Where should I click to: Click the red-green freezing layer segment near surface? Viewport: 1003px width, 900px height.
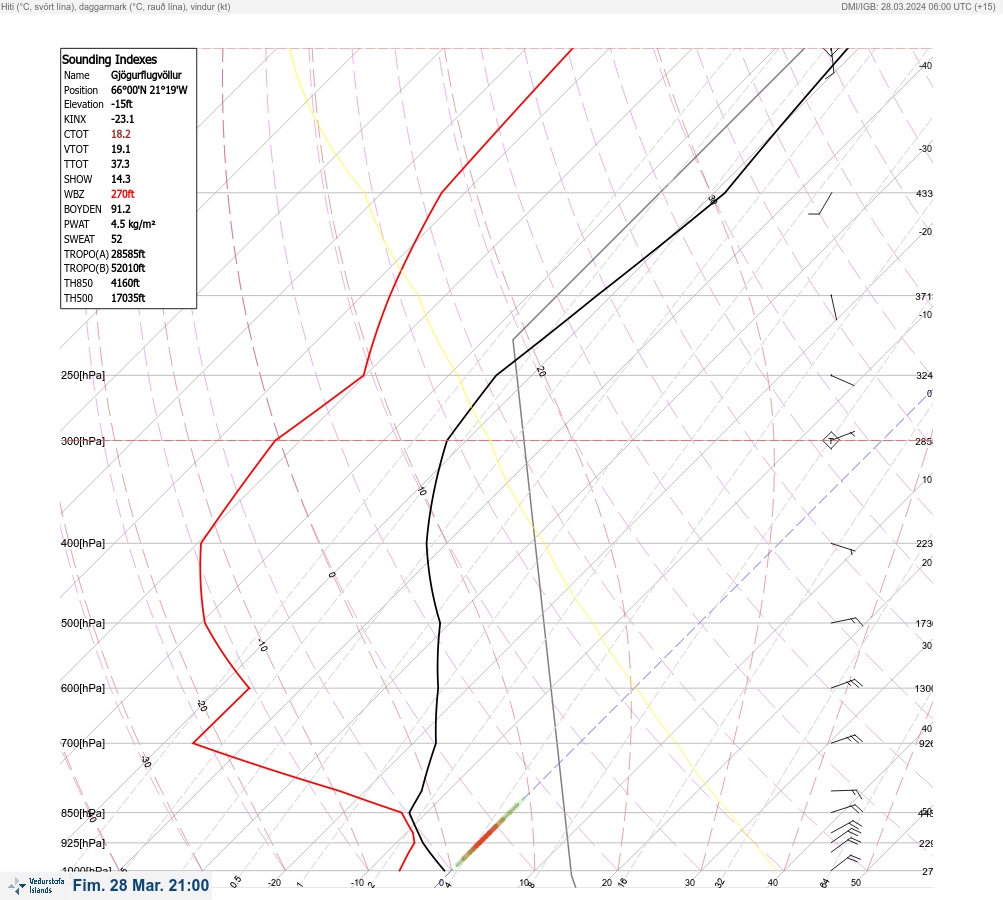coord(489,834)
